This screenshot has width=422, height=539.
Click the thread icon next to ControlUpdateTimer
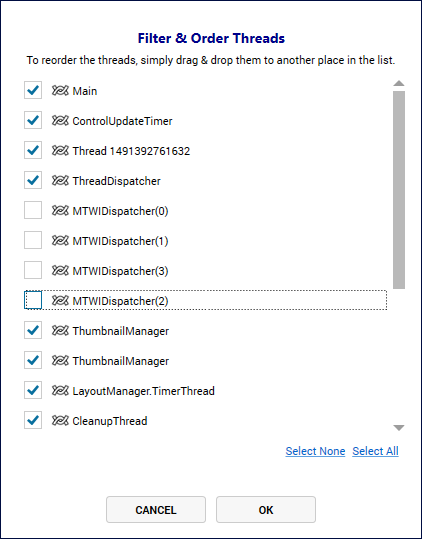(60, 120)
